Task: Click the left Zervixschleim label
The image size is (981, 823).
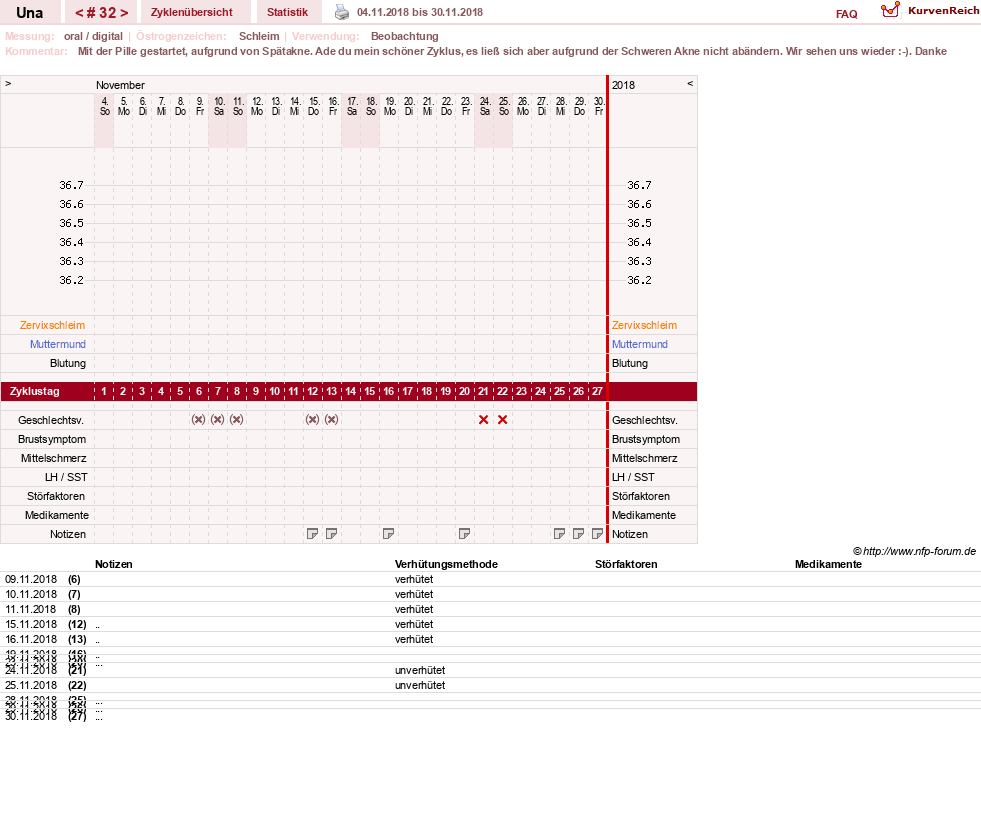Action: (x=53, y=325)
